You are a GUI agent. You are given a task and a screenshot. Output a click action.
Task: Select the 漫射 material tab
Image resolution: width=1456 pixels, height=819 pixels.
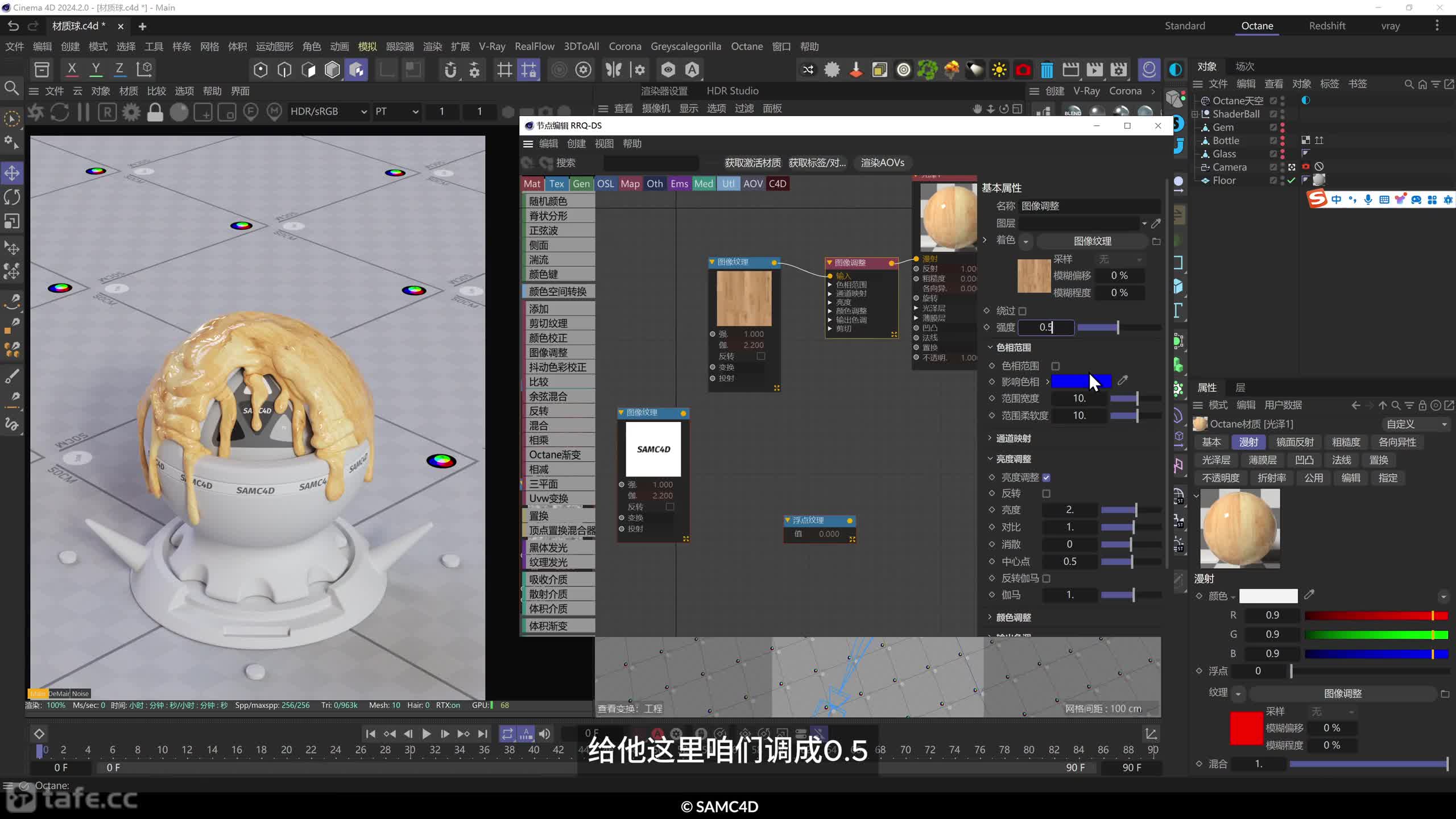(1248, 442)
